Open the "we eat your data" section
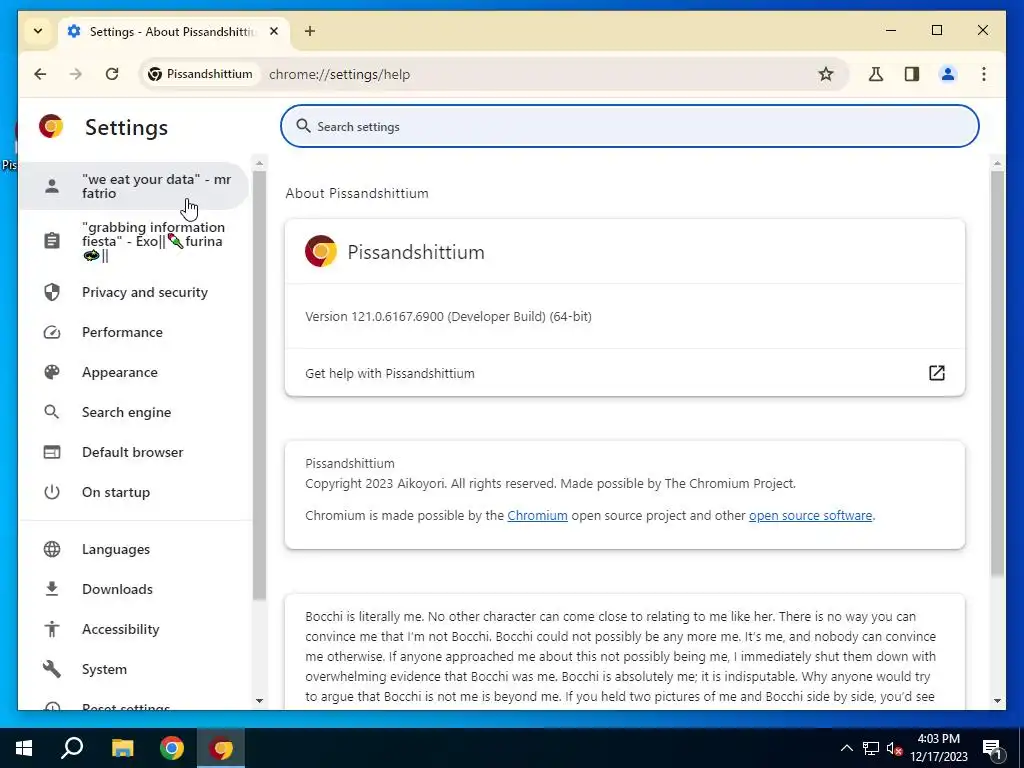The height and width of the screenshot is (768, 1024). pyautogui.click(x=133, y=186)
